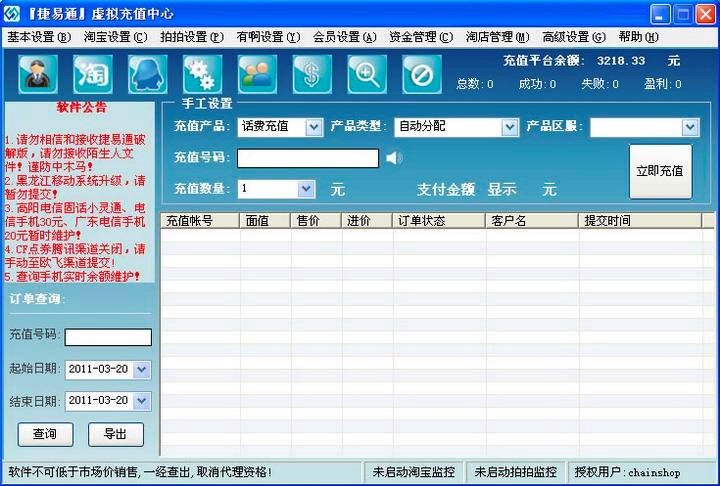Sort by 提交时间 column header
This screenshot has width=720, height=486.
[640, 221]
